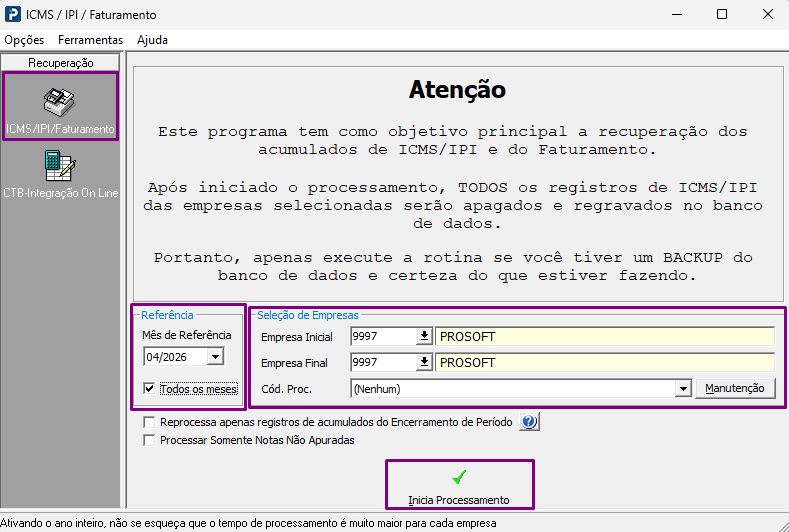Click the Atenção heading text
The width and height of the screenshot is (789, 532).
pyautogui.click(x=457, y=90)
